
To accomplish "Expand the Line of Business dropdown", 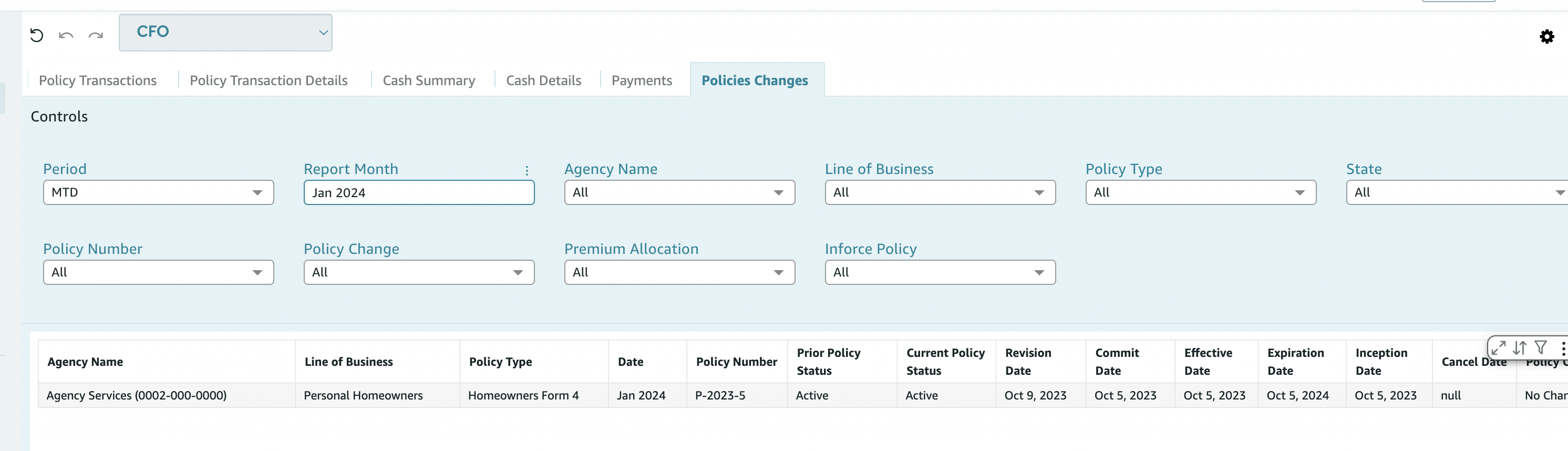I will (x=939, y=192).
